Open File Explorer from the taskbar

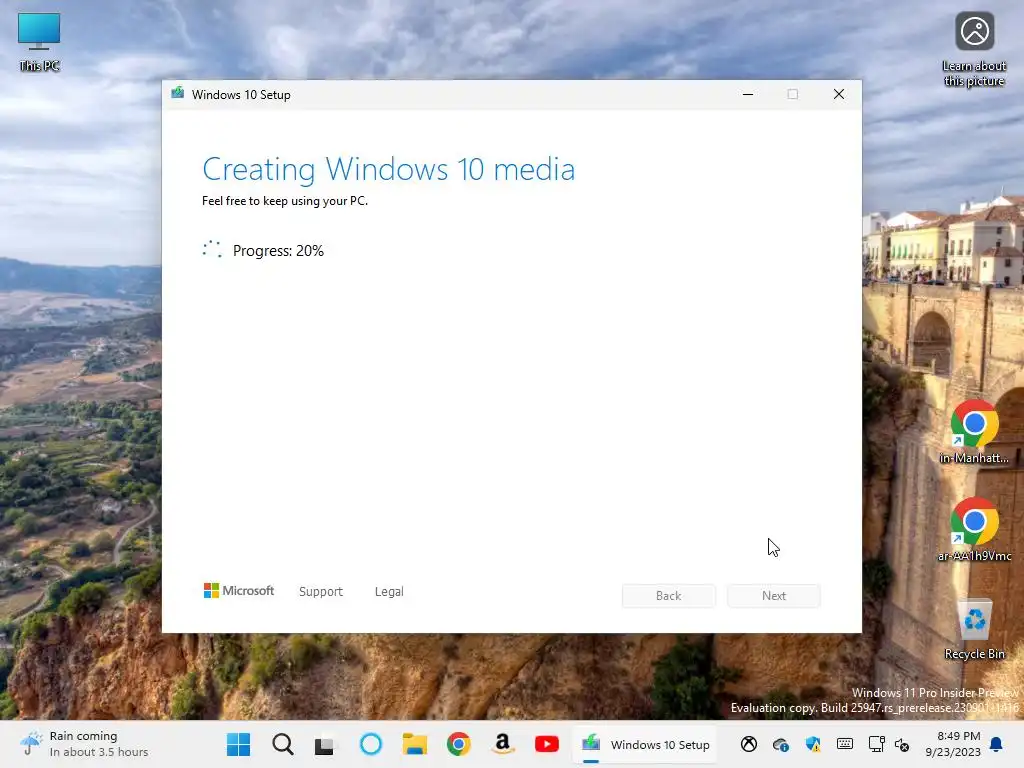point(415,744)
